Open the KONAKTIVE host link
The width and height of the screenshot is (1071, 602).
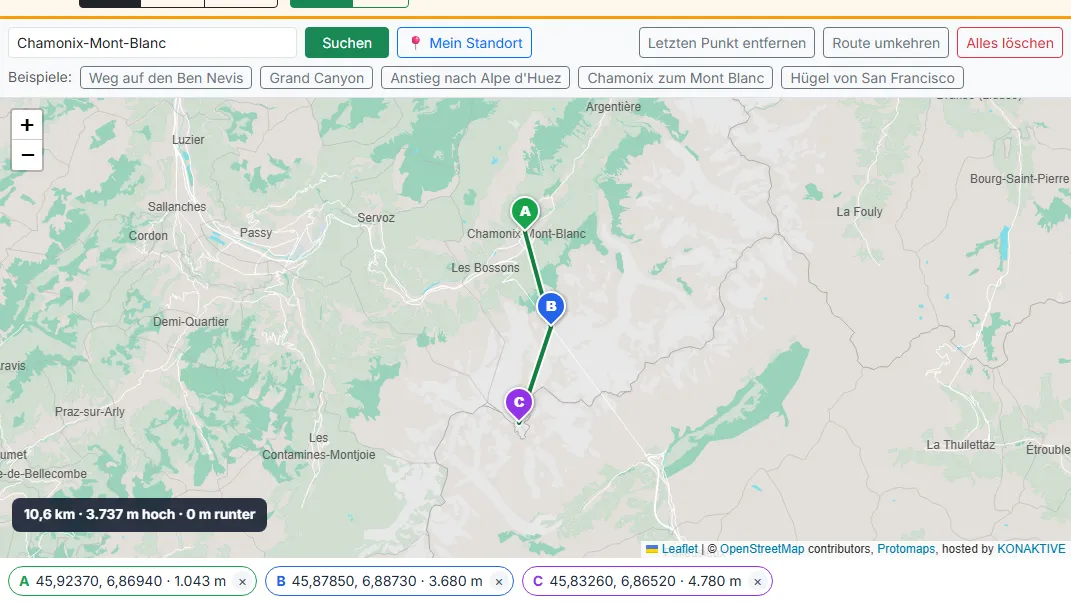click(x=1031, y=549)
